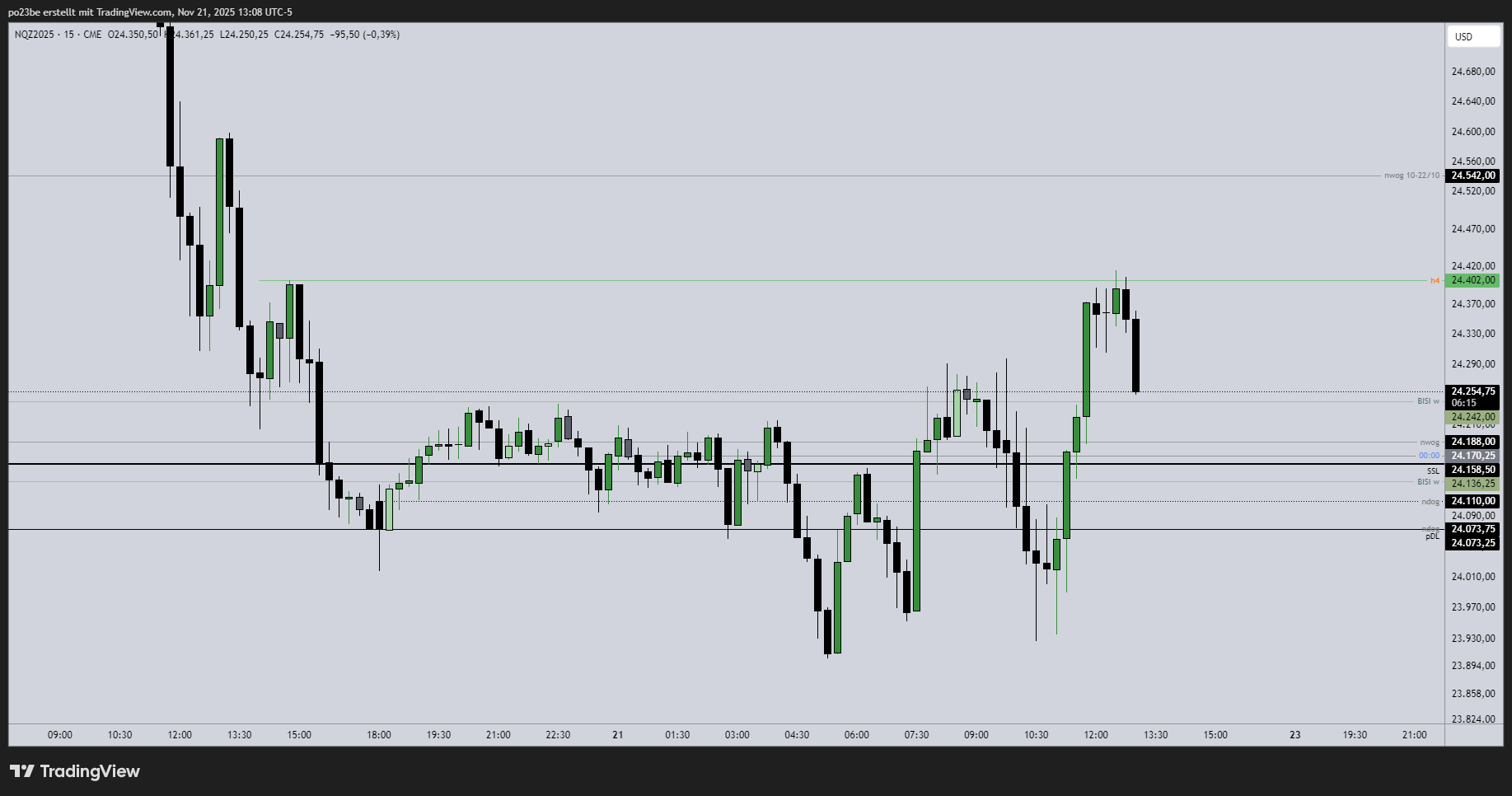Click the blue 00:00 line label
The height and width of the screenshot is (796, 1512).
1428,456
